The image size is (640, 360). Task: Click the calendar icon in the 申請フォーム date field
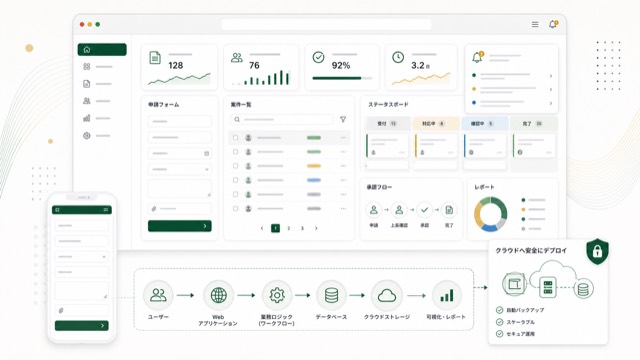[x=207, y=153]
